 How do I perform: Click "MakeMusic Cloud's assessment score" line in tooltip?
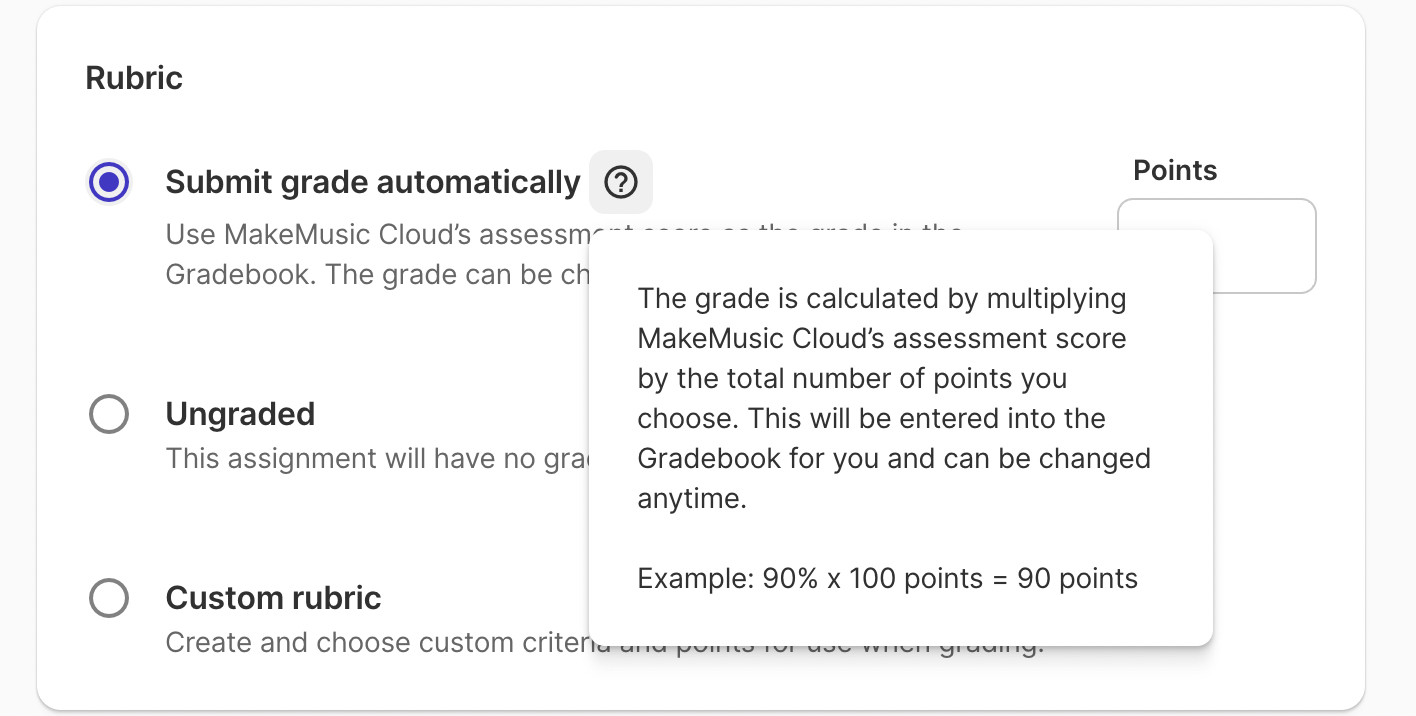881,339
